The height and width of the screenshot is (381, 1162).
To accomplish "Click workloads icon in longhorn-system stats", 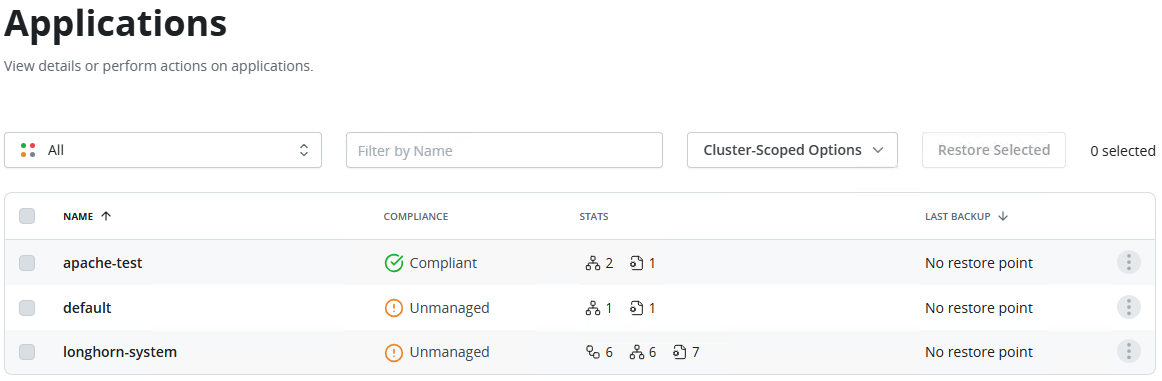I will click(637, 352).
